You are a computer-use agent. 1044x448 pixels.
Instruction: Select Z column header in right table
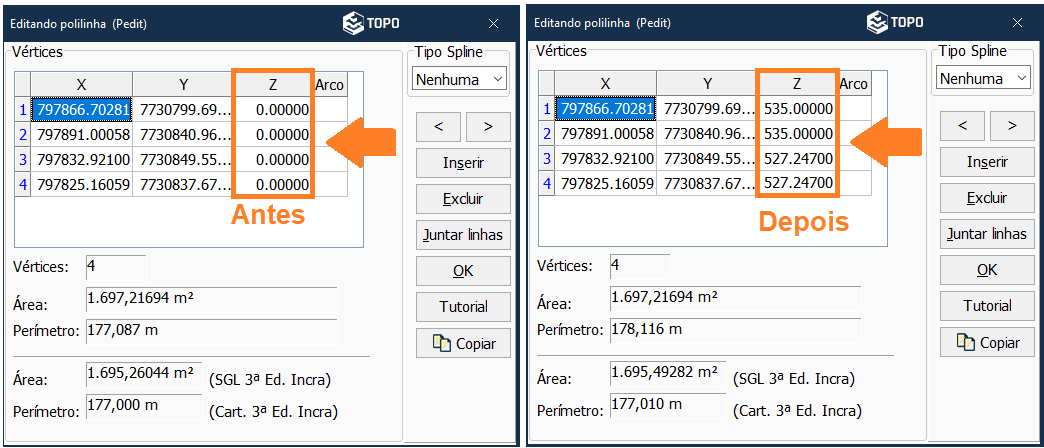(797, 84)
